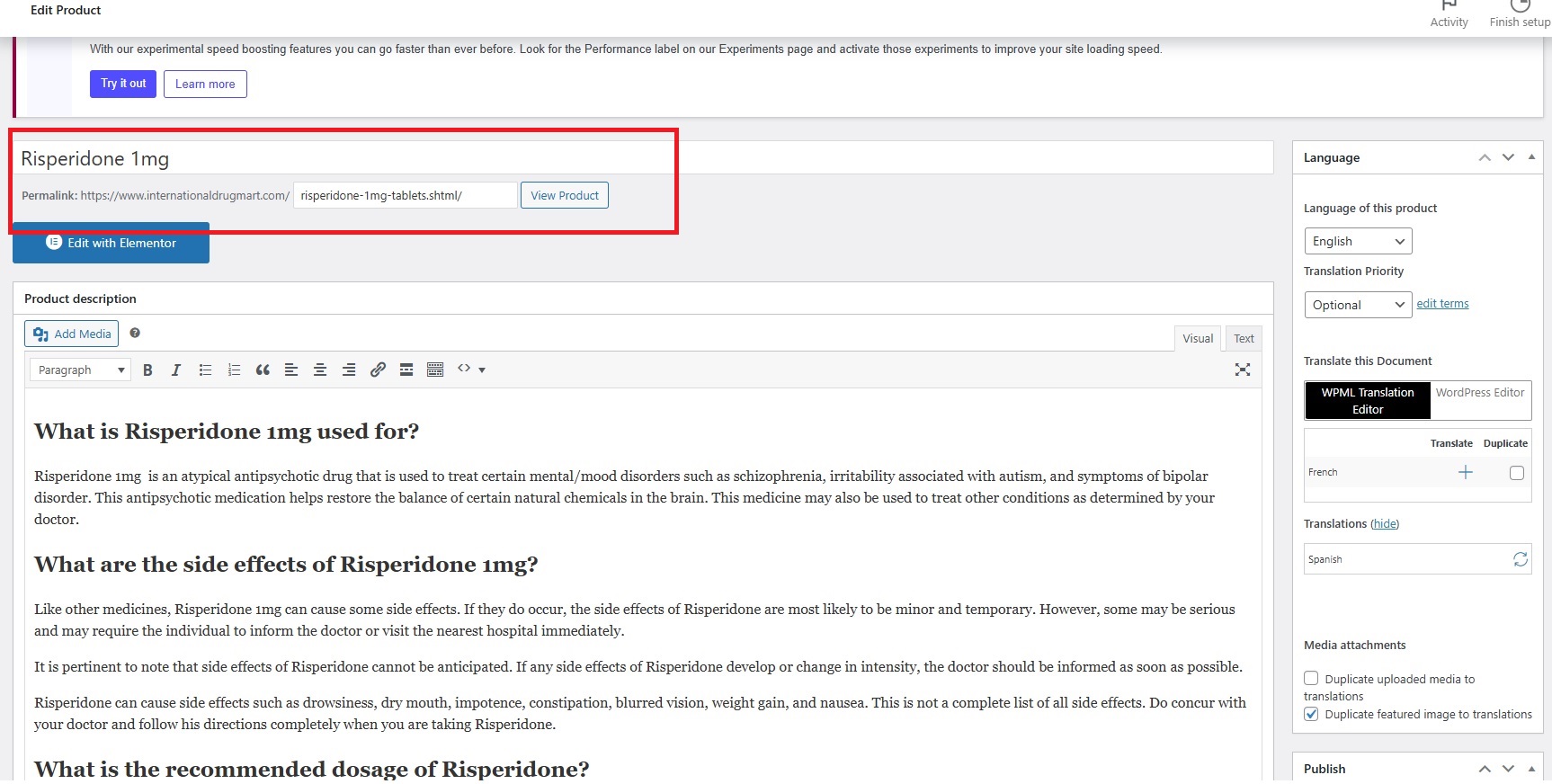Add French translation with plus icon
The image size is (1552, 784).
pyautogui.click(x=1466, y=472)
